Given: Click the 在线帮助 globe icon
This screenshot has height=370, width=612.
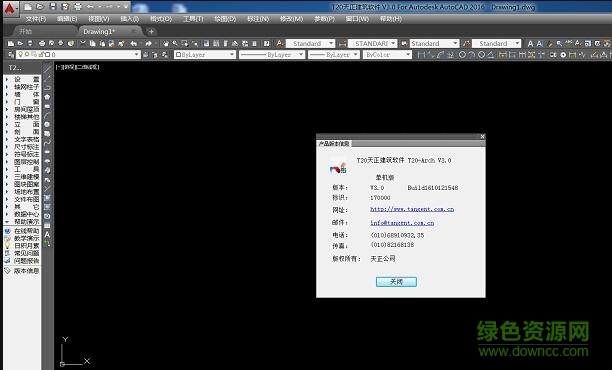Looking at the screenshot, I should 7,231.
